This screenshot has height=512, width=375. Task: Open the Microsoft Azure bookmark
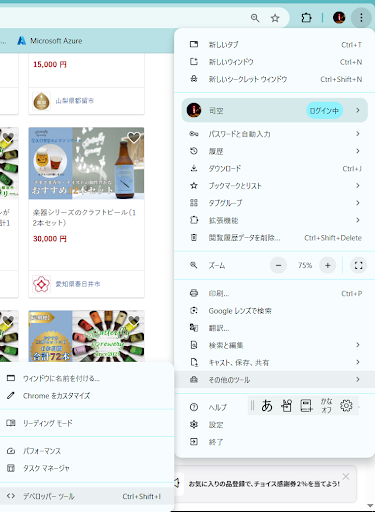click(50, 41)
